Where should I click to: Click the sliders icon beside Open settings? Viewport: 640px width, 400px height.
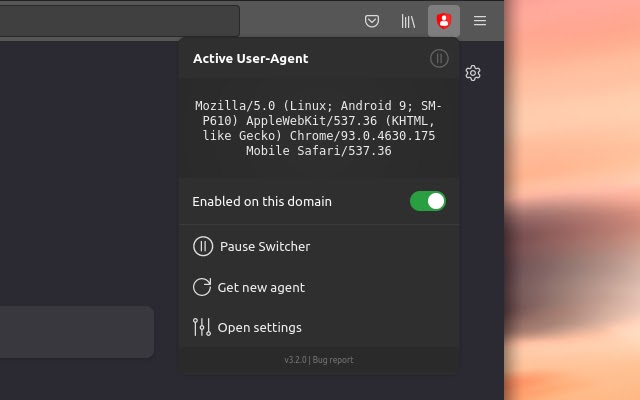pyautogui.click(x=202, y=327)
